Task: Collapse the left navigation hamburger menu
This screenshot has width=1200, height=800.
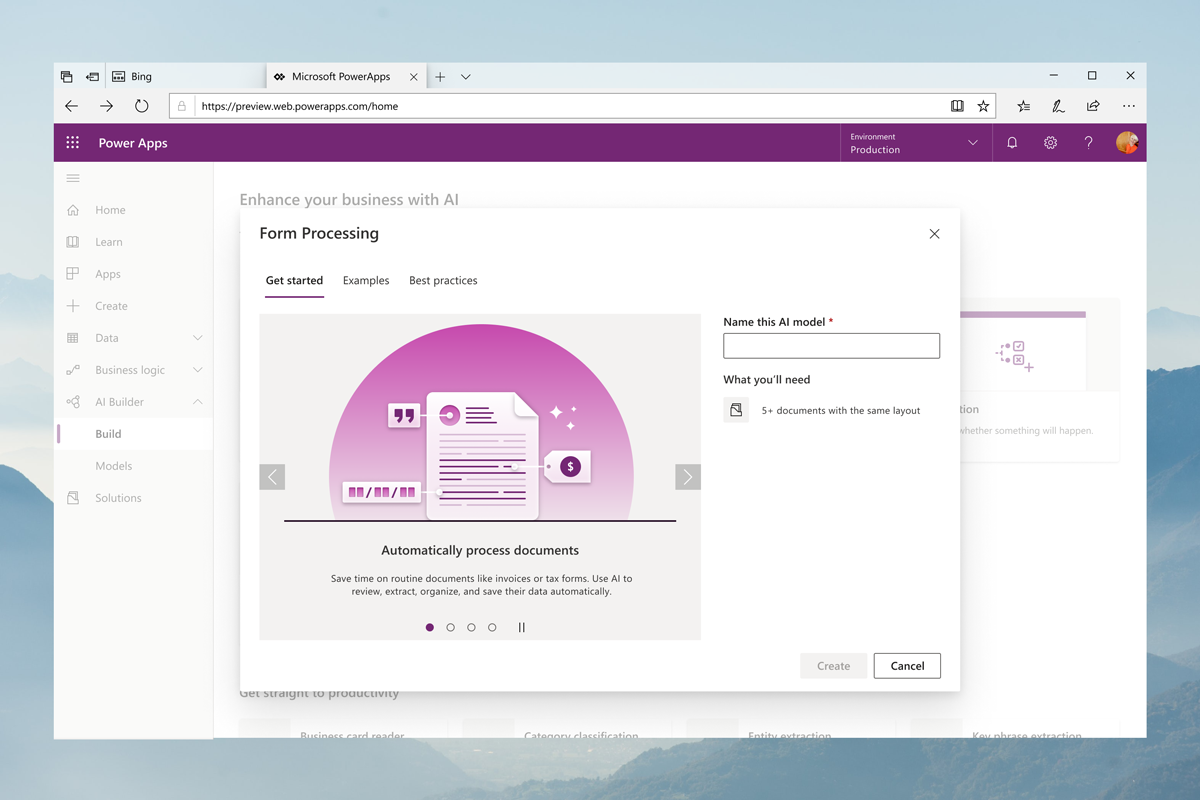Action: coord(73,178)
